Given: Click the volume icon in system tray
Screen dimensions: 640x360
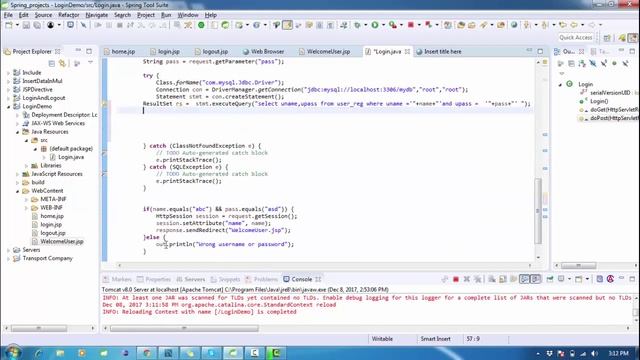Looking at the screenshot, I should coord(594,353).
